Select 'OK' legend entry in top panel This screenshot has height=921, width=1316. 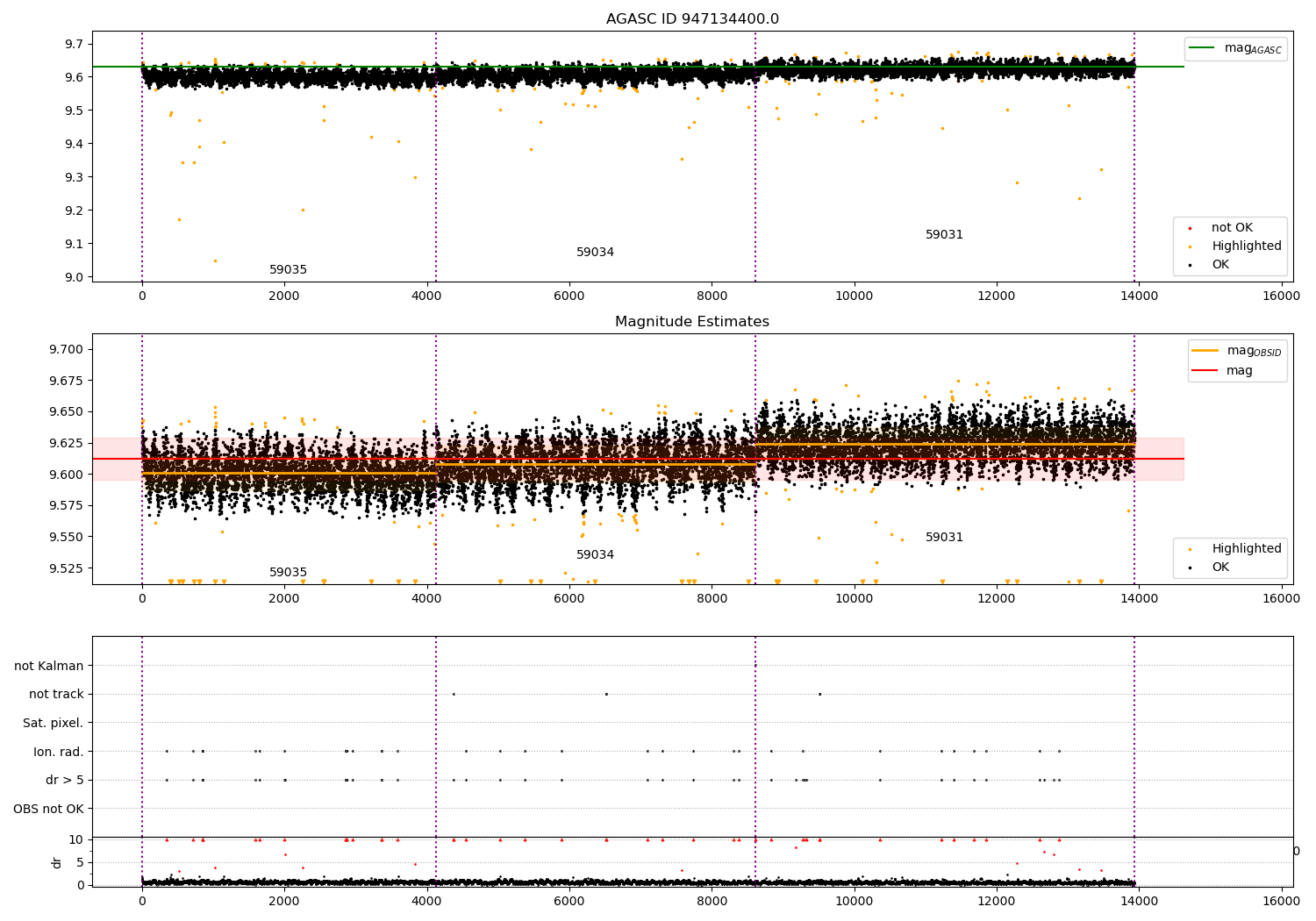[x=1220, y=265]
